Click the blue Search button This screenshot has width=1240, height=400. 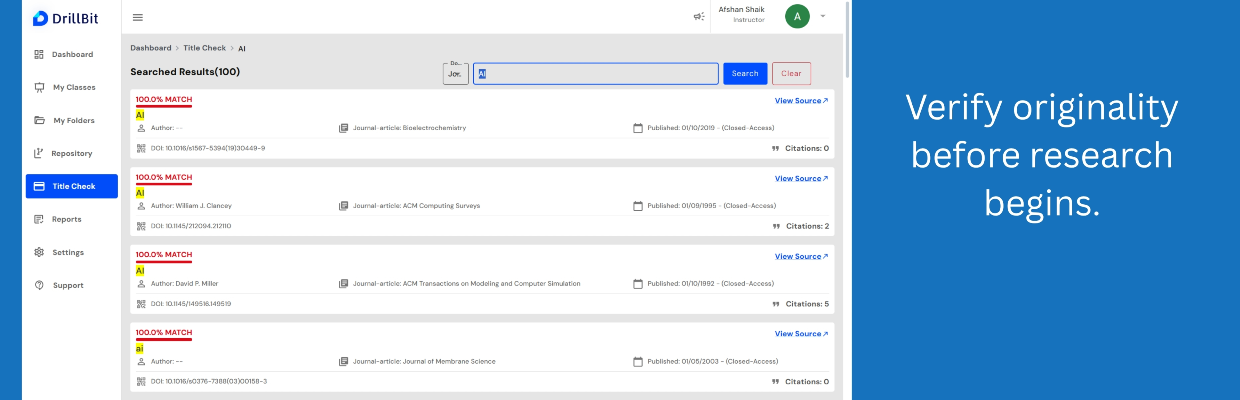(x=745, y=73)
